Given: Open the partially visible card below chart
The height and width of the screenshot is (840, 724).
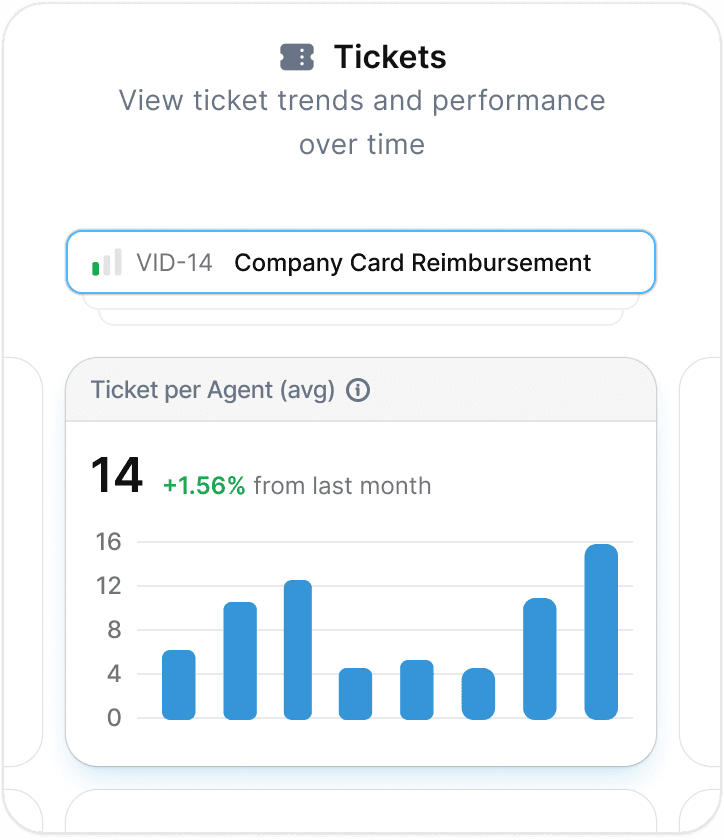Looking at the screenshot, I should tap(361, 811).
